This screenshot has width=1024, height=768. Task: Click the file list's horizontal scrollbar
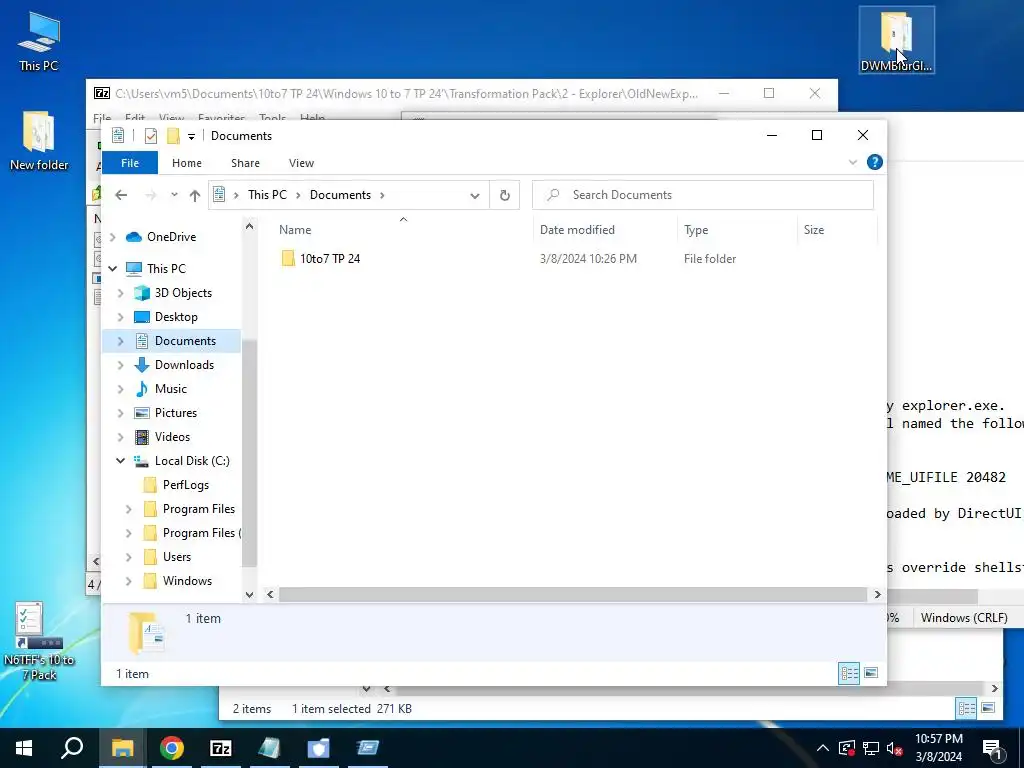tap(572, 594)
